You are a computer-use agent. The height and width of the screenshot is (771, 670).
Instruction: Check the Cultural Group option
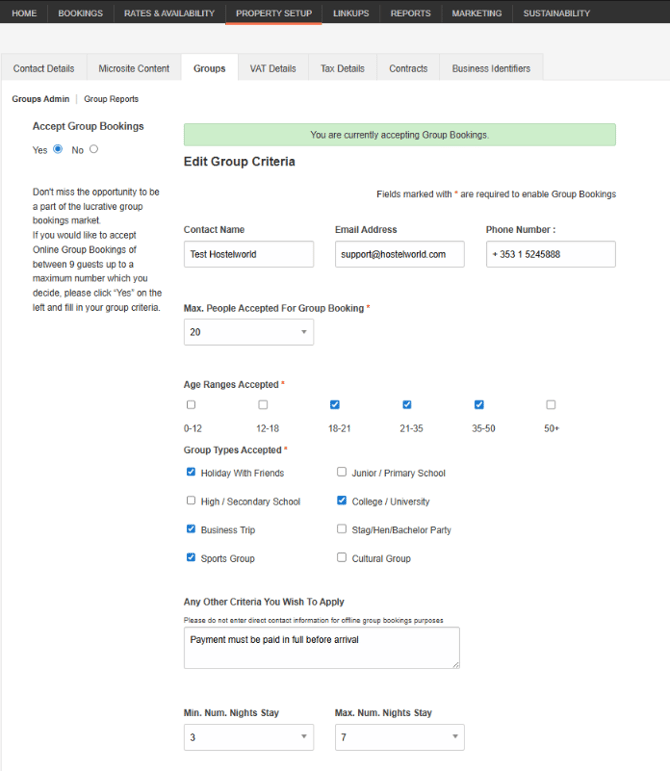(342, 558)
